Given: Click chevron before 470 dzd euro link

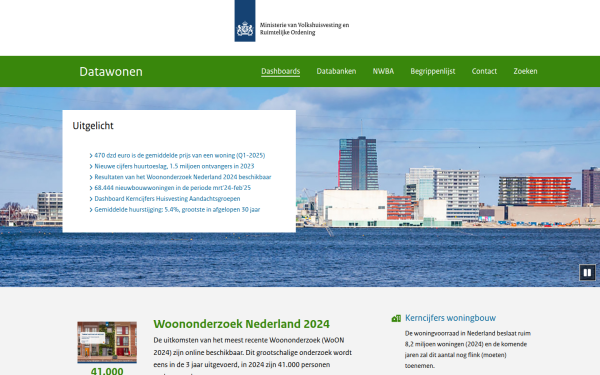Looking at the screenshot, I should click(91, 156).
